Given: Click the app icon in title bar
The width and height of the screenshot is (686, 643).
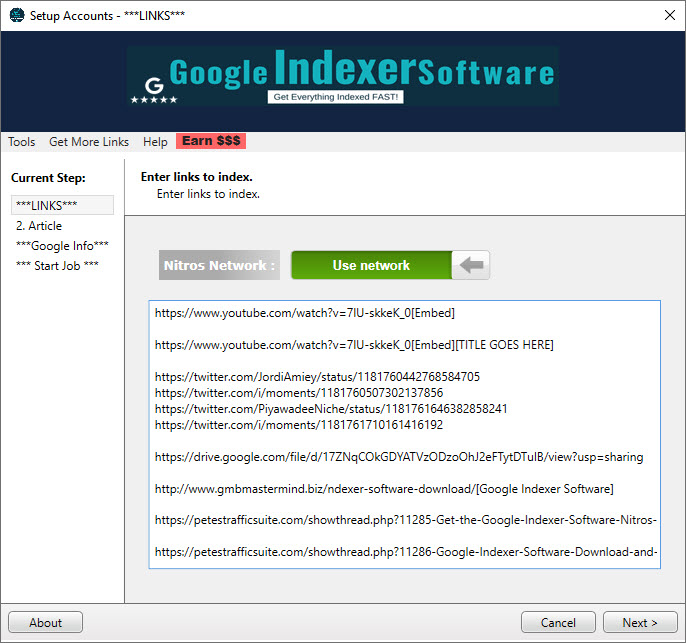Looking at the screenshot, I should tap(17, 15).
